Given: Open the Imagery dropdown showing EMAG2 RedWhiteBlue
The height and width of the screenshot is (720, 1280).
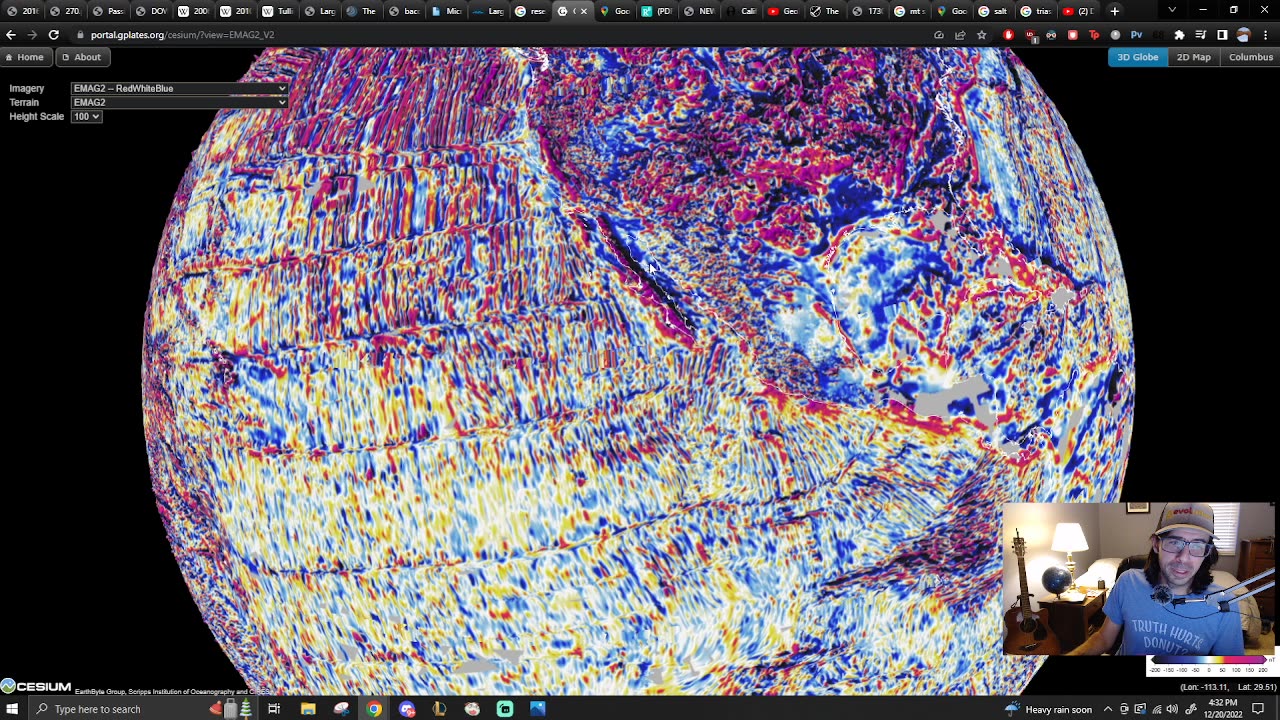Looking at the screenshot, I should tap(180, 88).
